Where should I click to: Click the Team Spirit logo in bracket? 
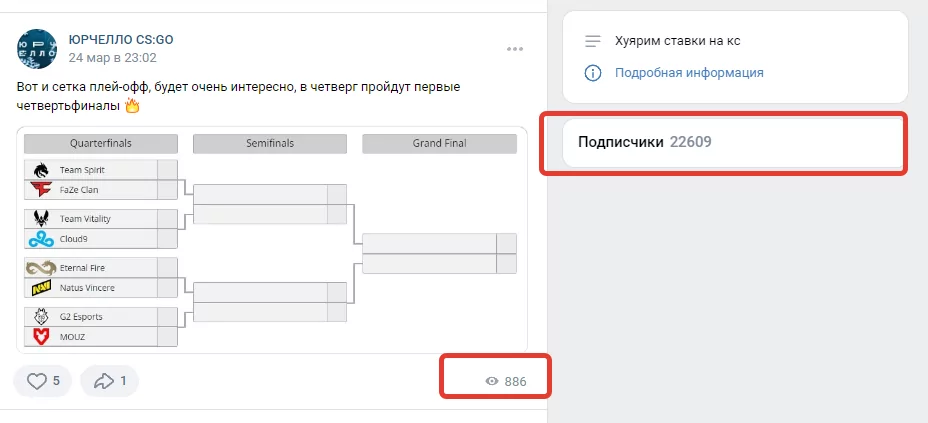[x=41, y=170]
